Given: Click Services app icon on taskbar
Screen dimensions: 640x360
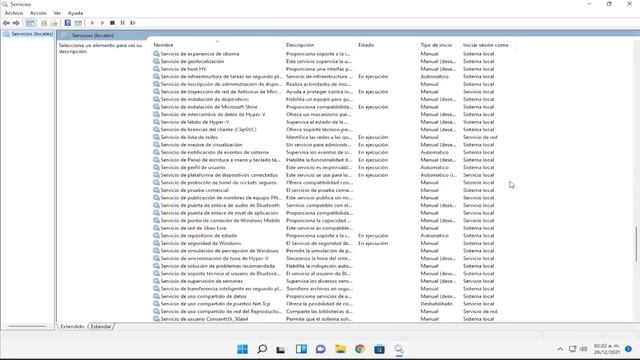Looking at the screenshot, I should 399,349.
